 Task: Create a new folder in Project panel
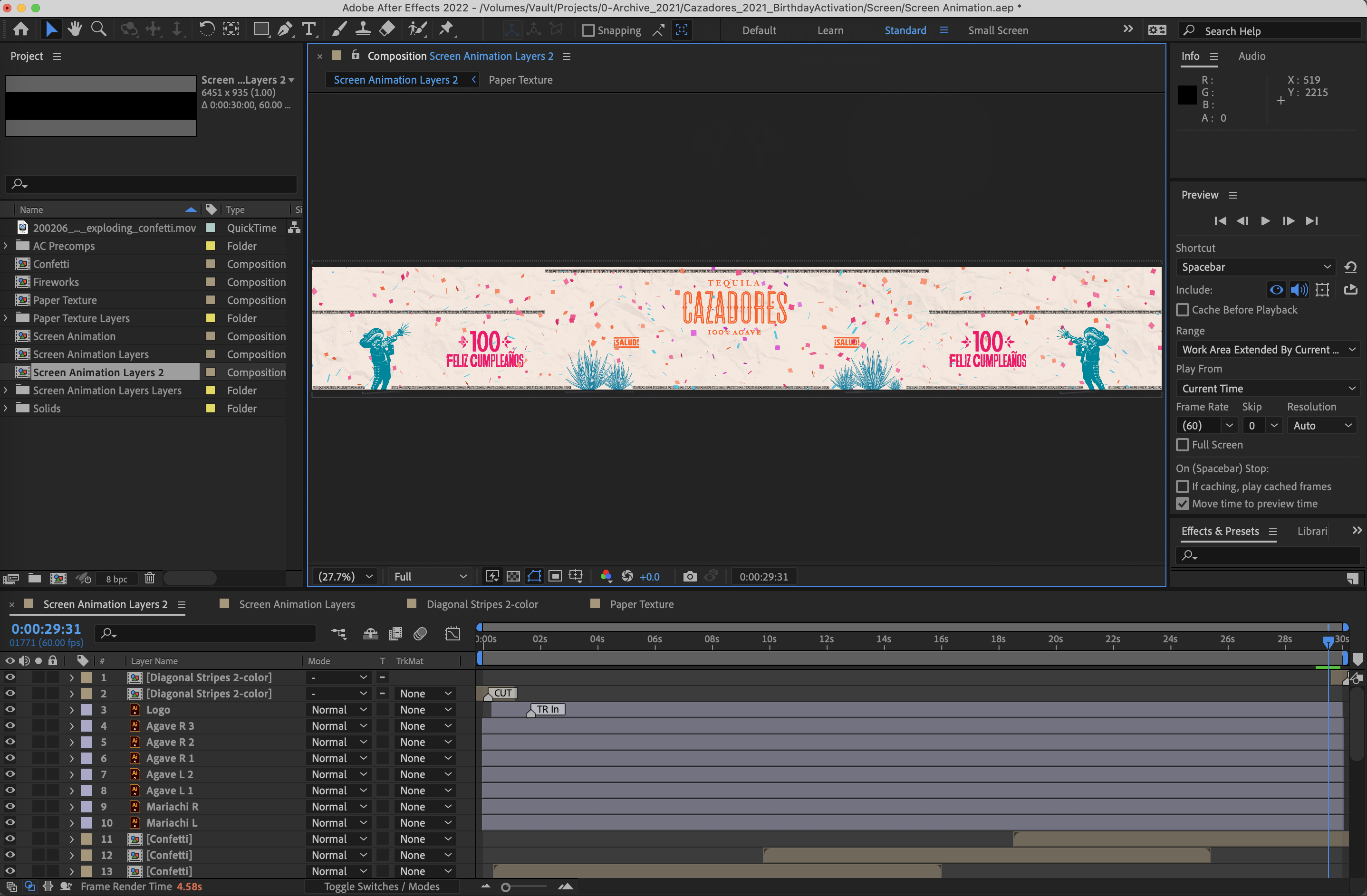point(35,579)
